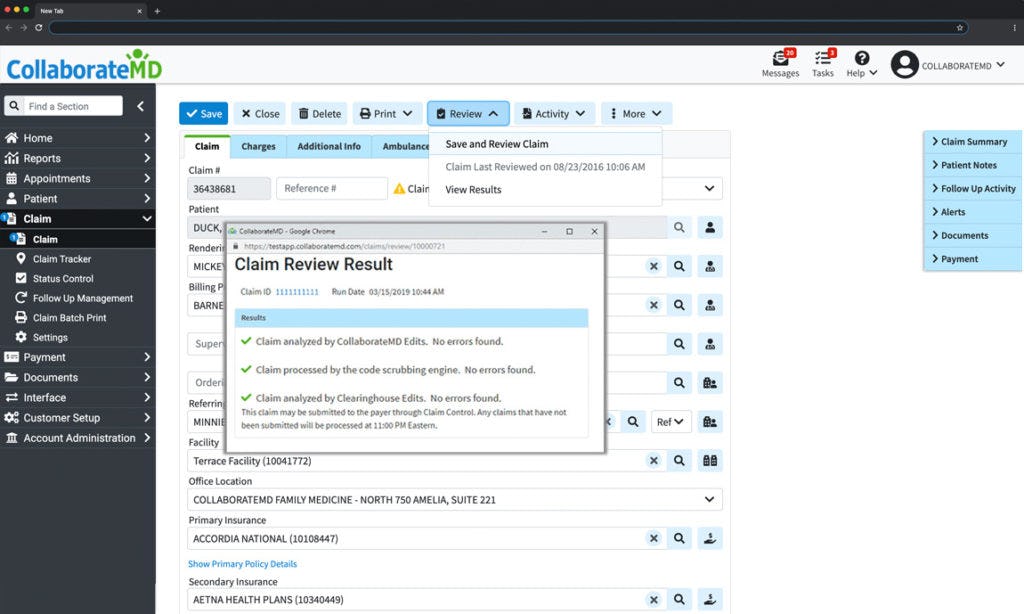Open the patient profile person icon

point(710,227)
